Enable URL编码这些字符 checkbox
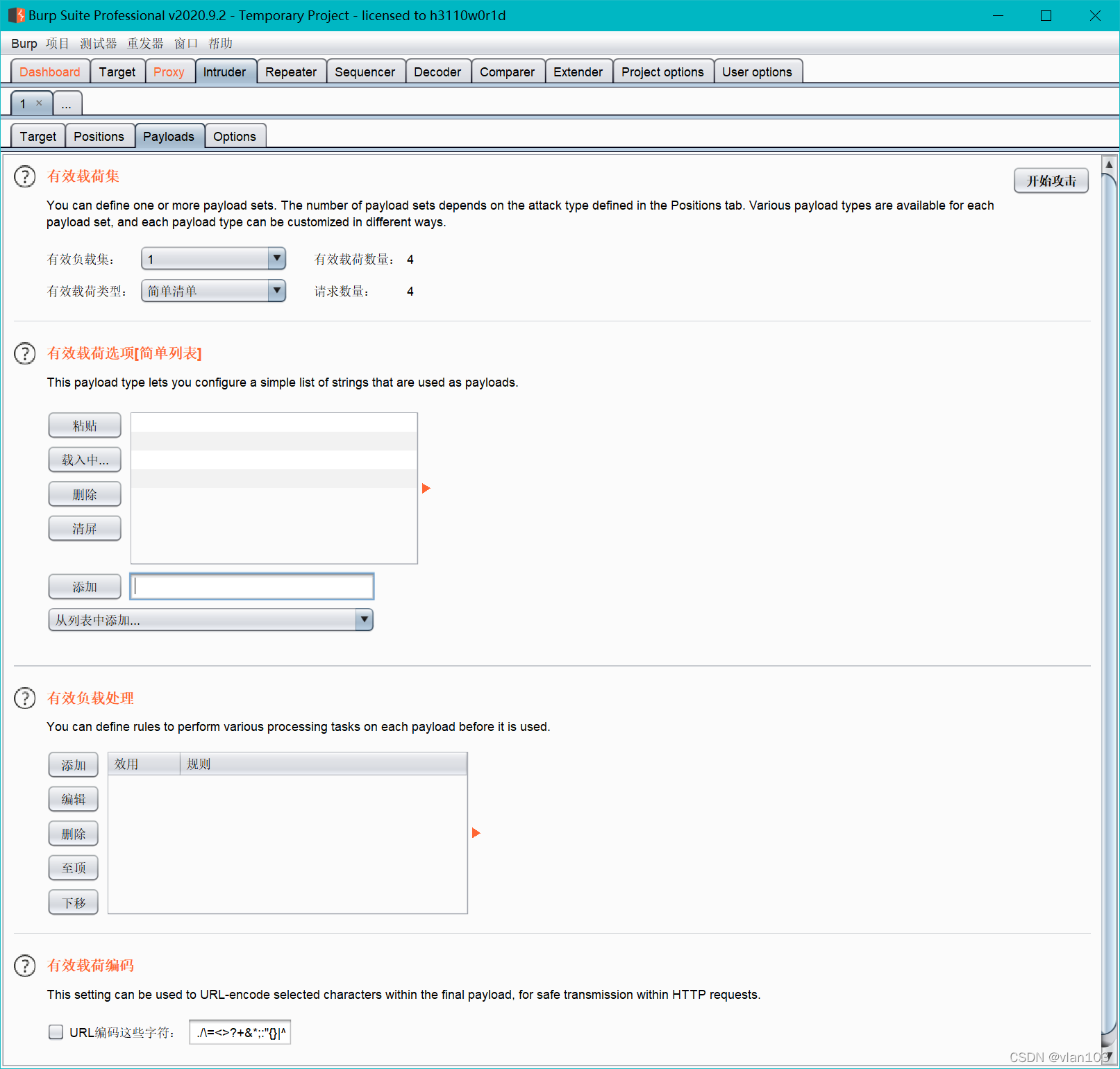The height and width of the screenshot is (1069, 1120). click(56, 1032)
